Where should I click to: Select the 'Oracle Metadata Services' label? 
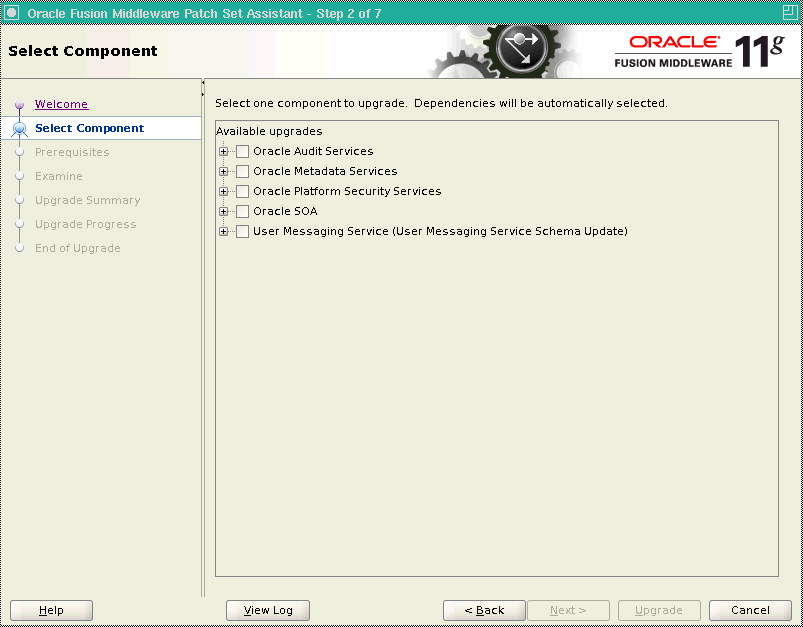coord(325,171)
